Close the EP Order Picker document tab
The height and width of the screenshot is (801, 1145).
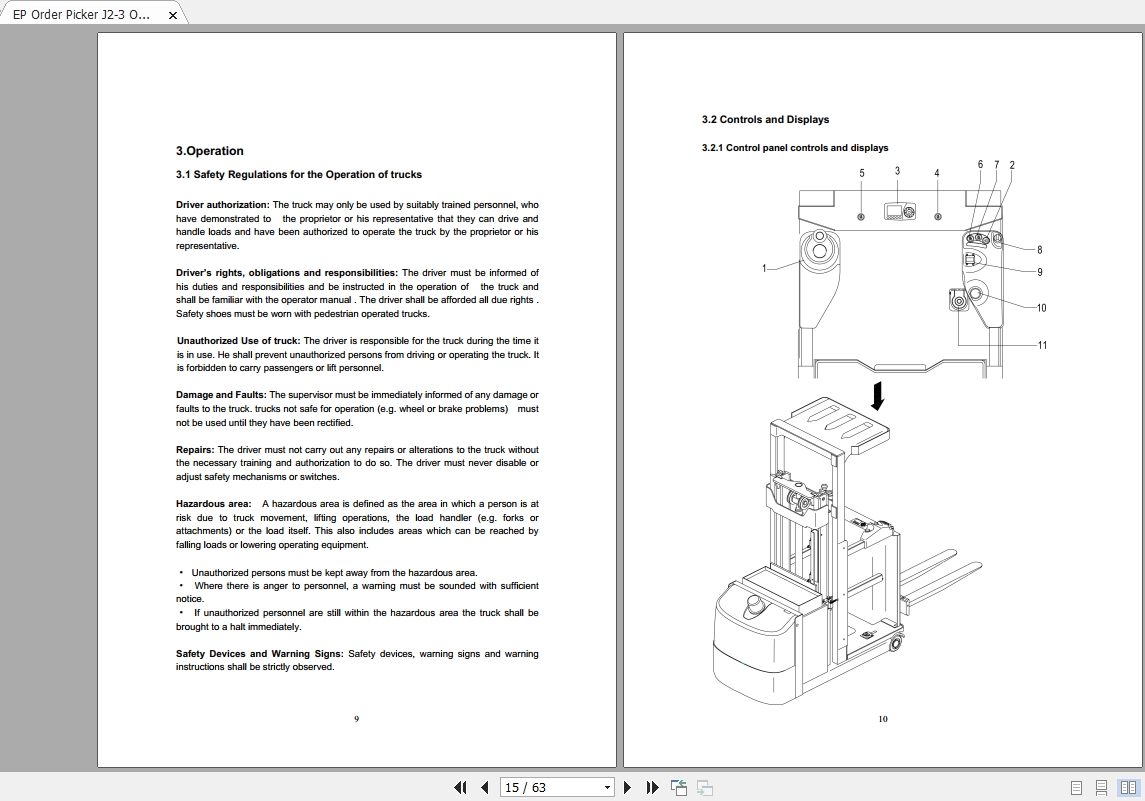171,14
